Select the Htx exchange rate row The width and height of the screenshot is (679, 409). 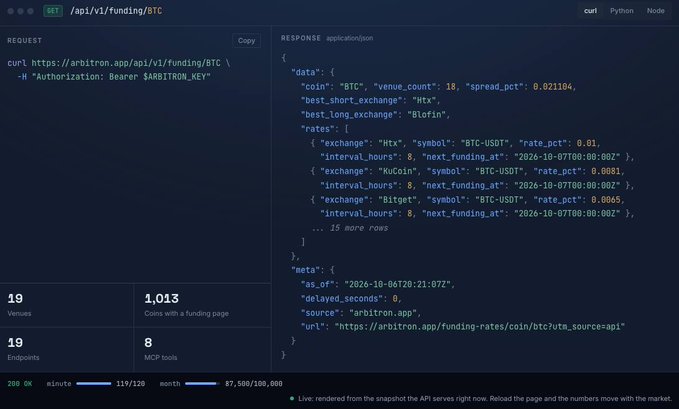(472, 150)
